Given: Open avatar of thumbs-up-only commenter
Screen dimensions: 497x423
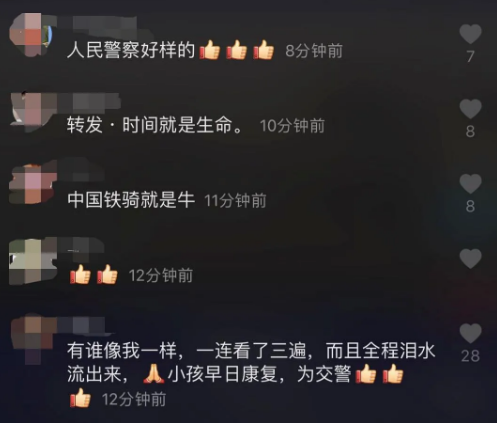Looking at the screenshot, I should click(32, 261).
